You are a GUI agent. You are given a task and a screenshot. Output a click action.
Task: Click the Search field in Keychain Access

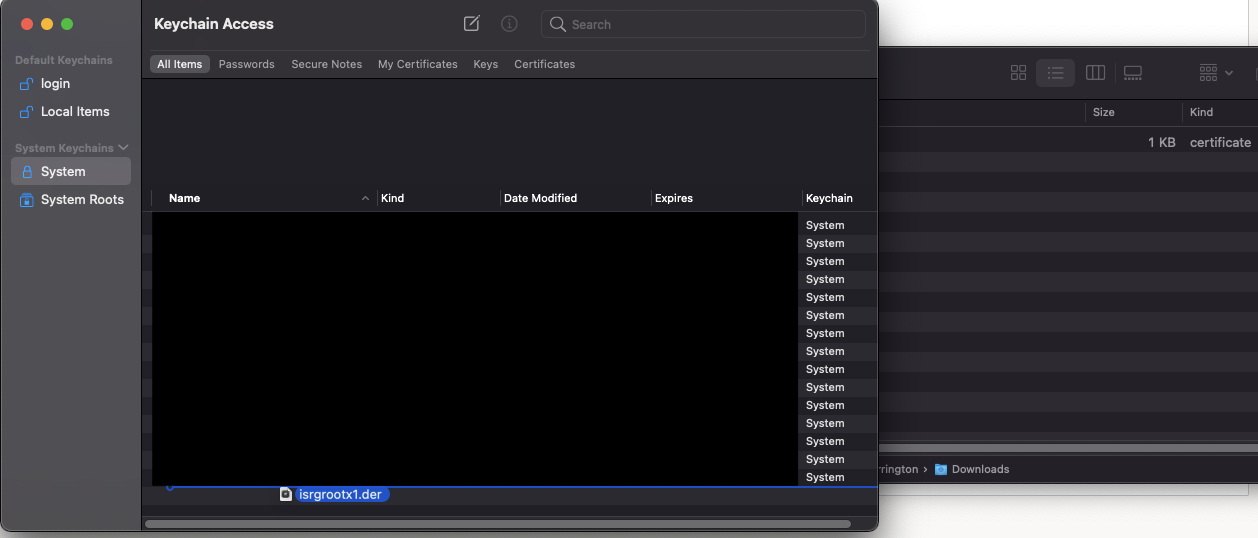point(703,24)
